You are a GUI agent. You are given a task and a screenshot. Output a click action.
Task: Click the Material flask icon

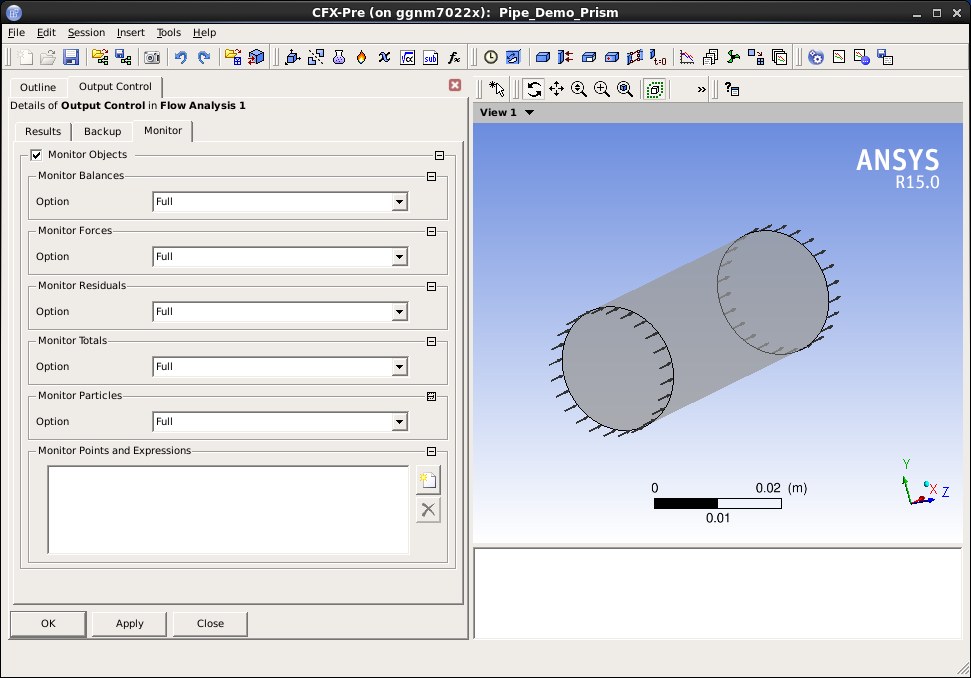pyautogui.click(x=339, y=58)
